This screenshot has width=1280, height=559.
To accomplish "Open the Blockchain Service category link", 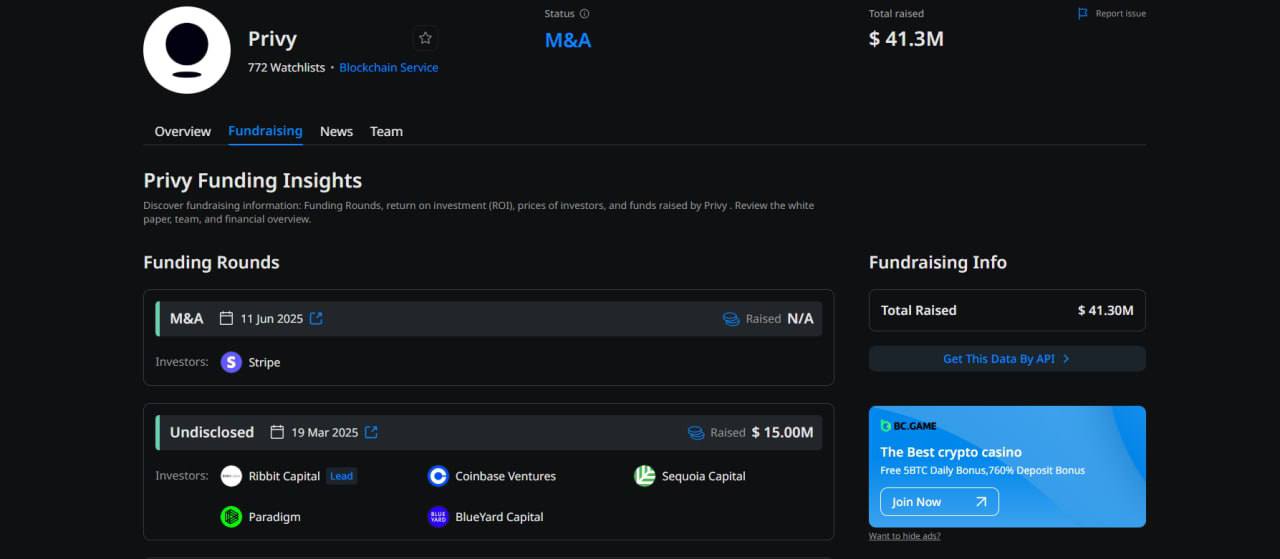I will click(389, 68).
